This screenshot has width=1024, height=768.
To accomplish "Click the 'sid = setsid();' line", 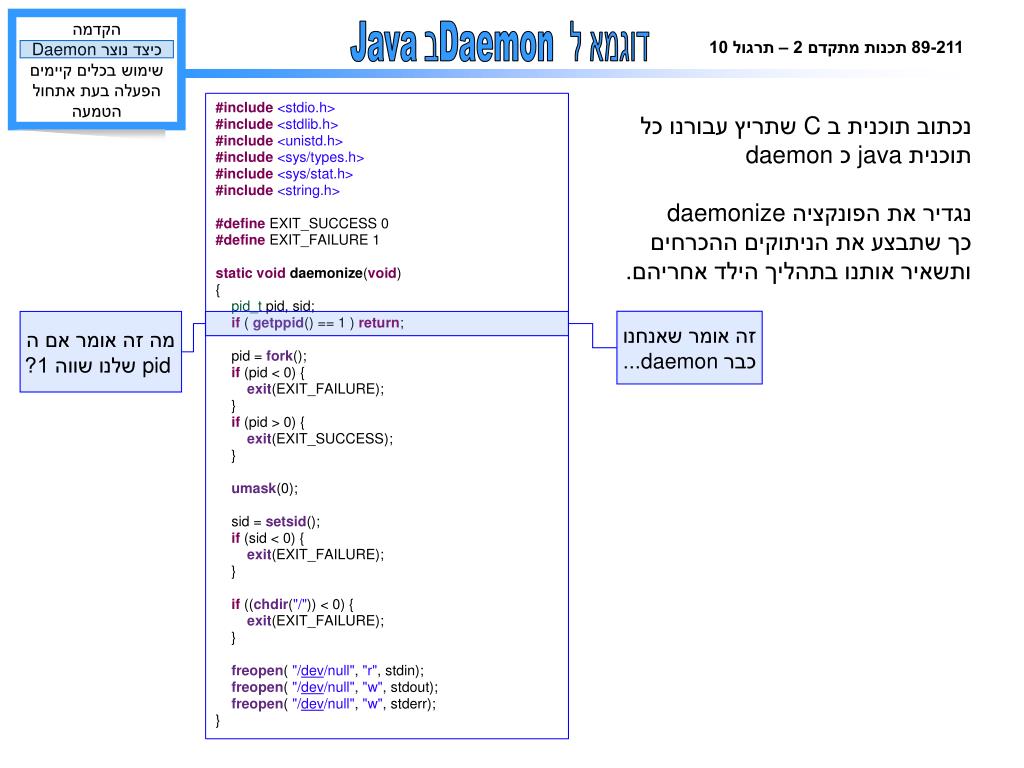I will 276,522.
